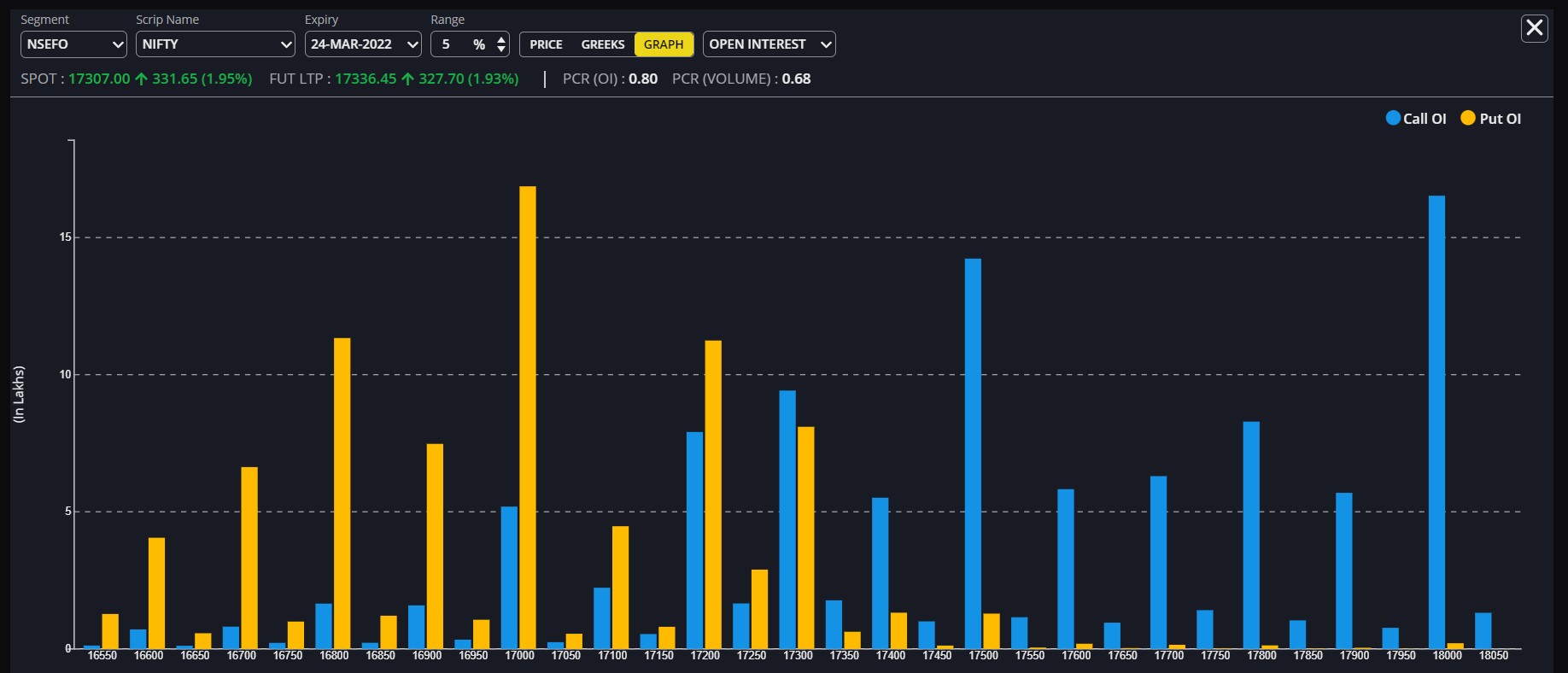Click the spot change 331.65 (1.95%)

[x=202, y=79]
